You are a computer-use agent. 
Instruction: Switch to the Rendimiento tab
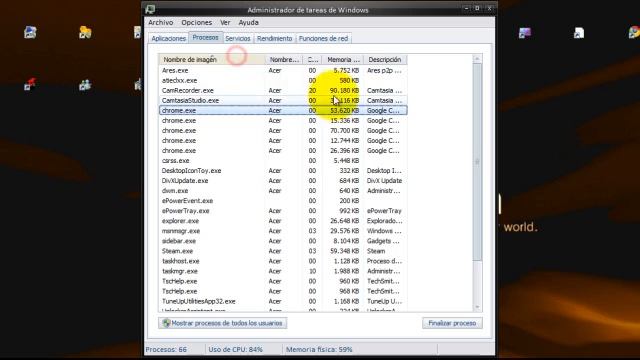[274, 38]
